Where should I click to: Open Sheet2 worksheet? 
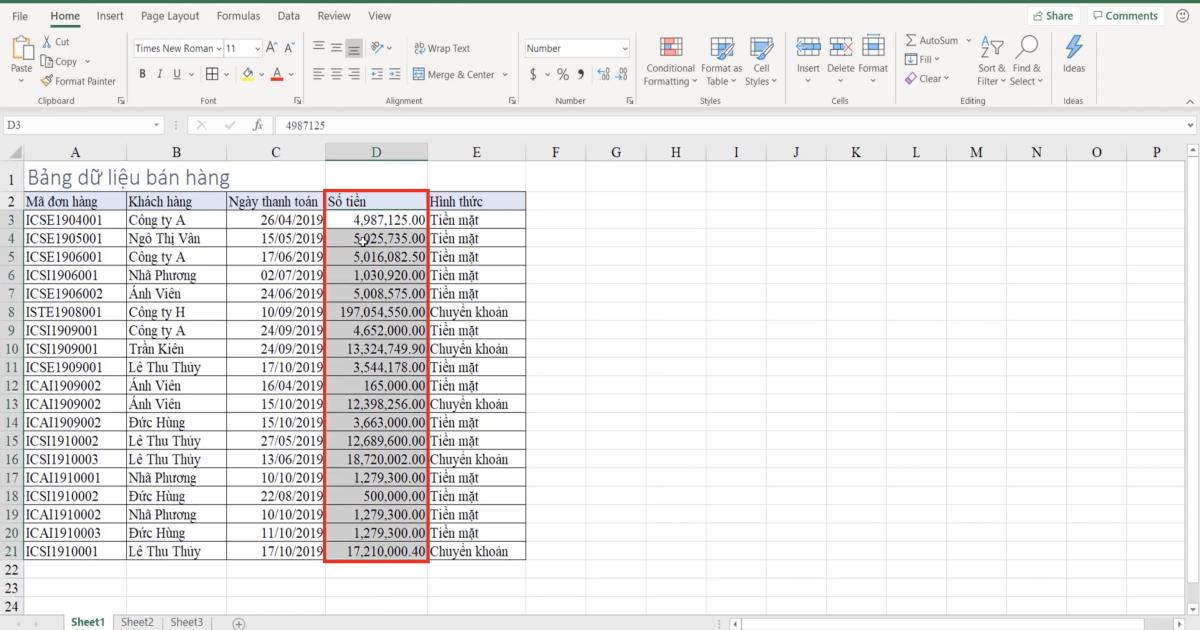click(137, 621)
